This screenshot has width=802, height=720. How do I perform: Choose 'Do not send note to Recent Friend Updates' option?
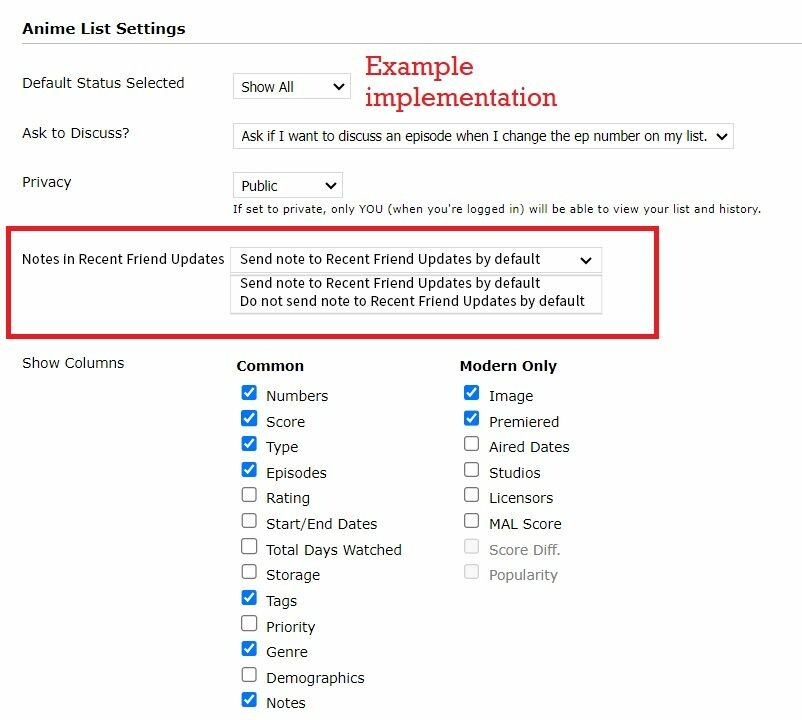tap(412, 301)
